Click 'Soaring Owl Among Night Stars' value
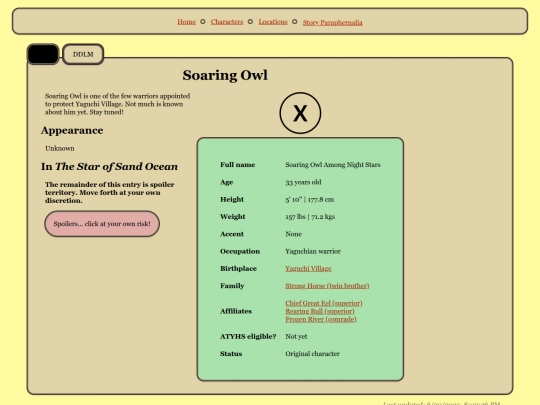540x405 pixels. tap(333, 165)
